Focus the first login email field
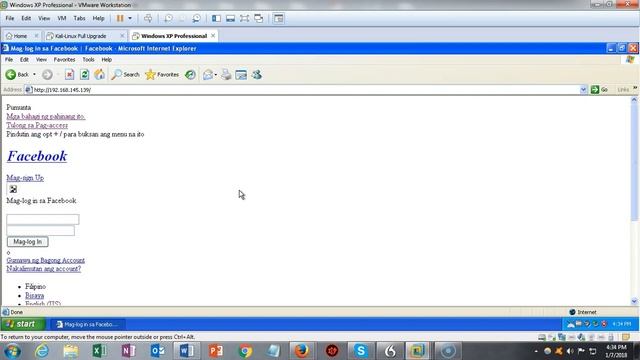The width and height of the screenshot is (640, 360). [x=43, y=220]
